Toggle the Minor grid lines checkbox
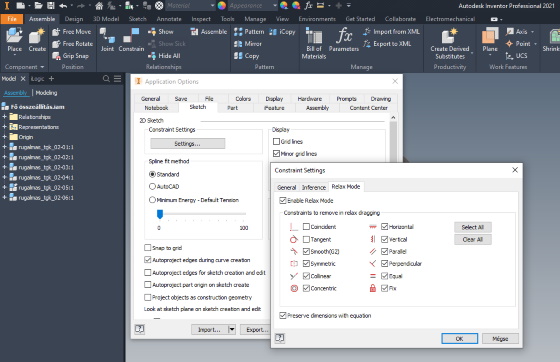The height and width of the screenshot is (362, 560). pos(276,154)
